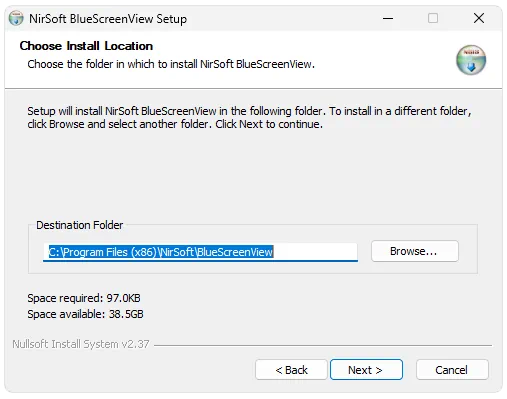
Task: Minimize the BlueScreenView Setup window
Action: tap(388, 18)
